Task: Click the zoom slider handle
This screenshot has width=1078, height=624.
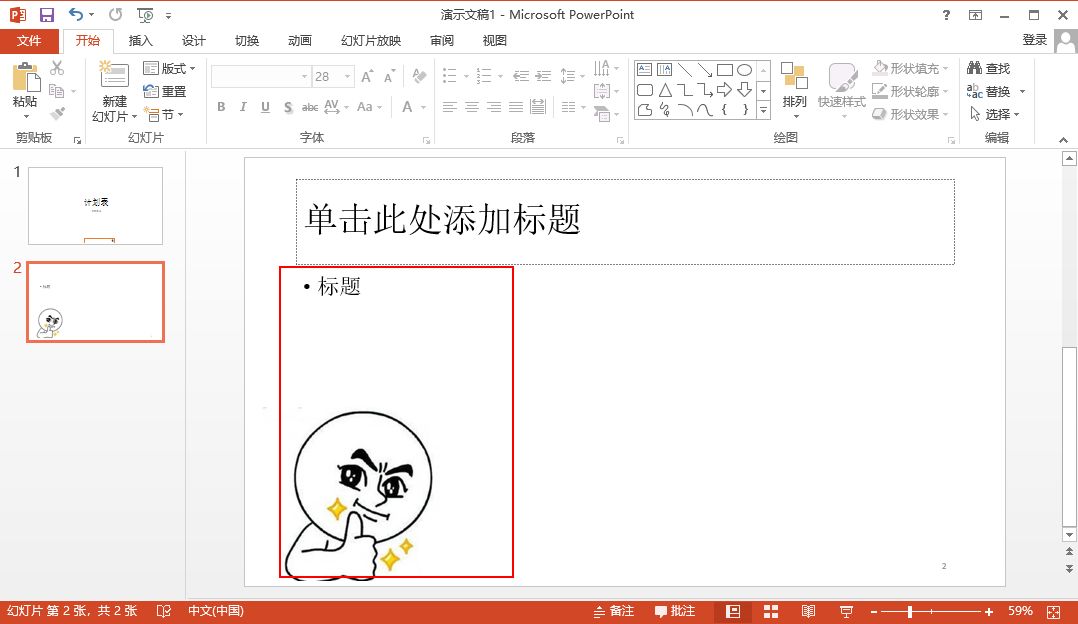Action: [909, 611]
